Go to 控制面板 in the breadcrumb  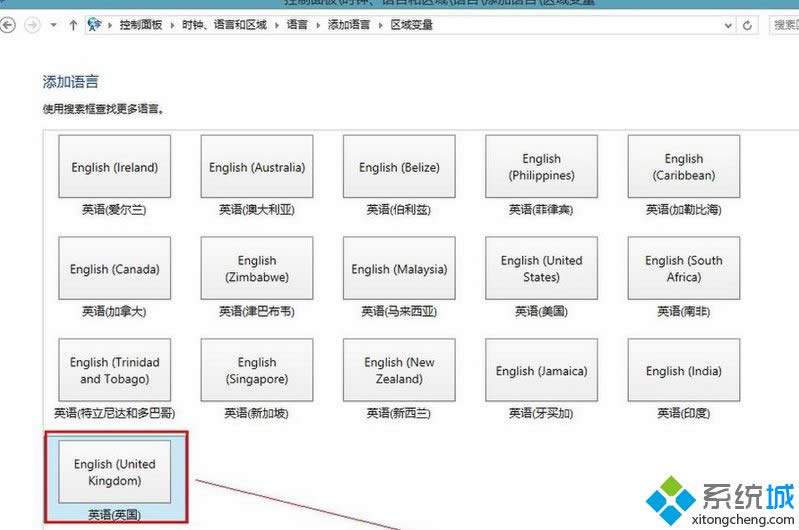point(139,25)
